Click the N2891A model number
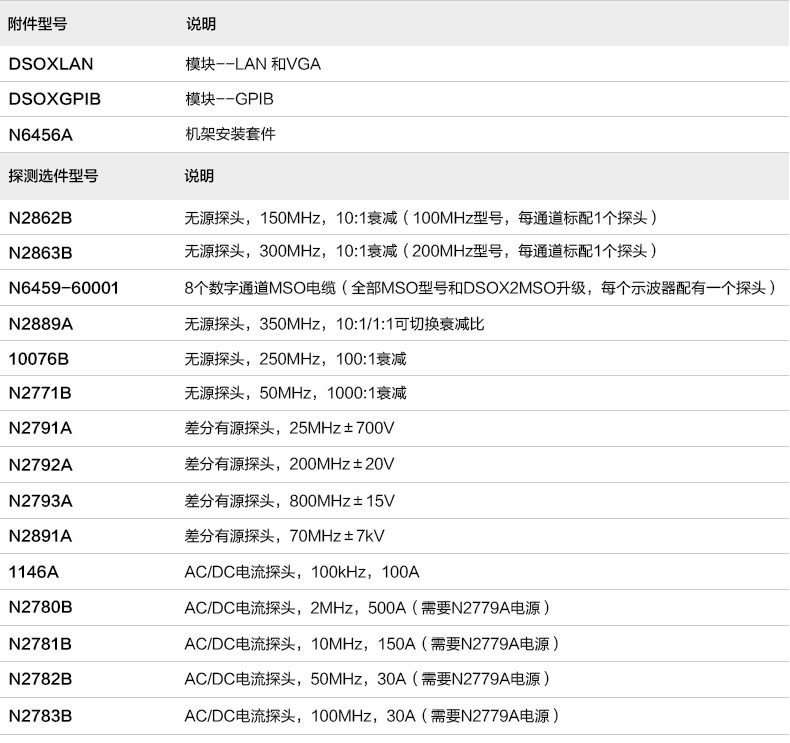This screenshot has height=743, width=790. (41, 536)
